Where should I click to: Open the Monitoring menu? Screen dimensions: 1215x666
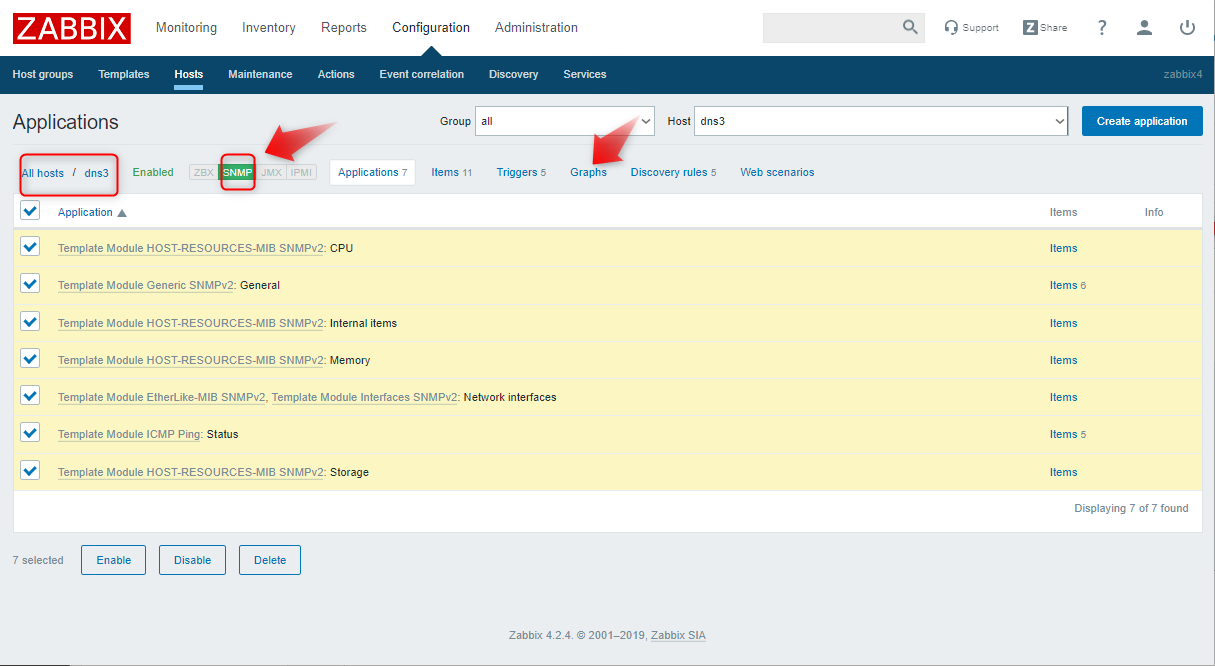pyautogui.click(x=186, y=28)
